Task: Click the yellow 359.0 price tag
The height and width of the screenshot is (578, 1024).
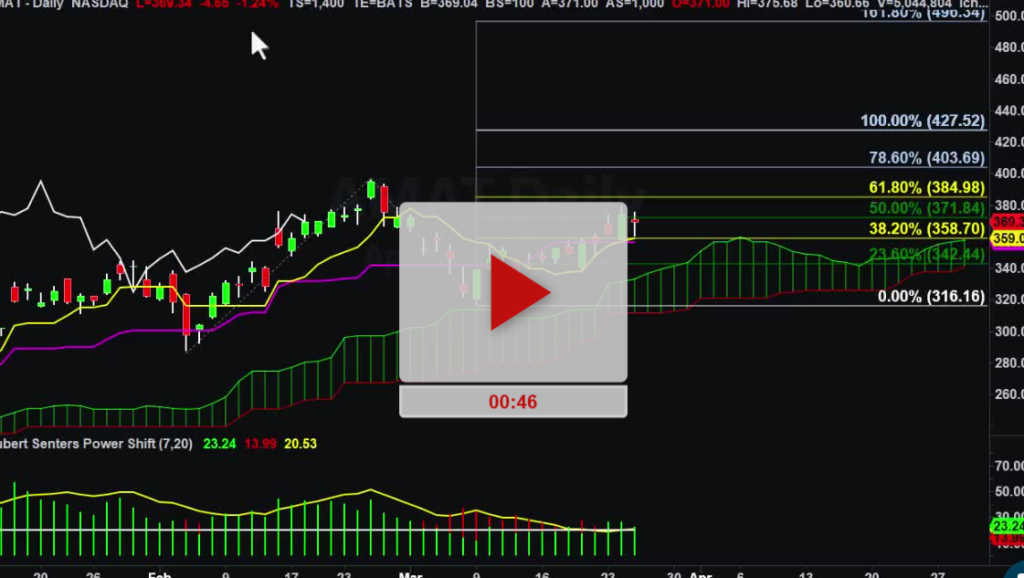Action: [1005, 239]
